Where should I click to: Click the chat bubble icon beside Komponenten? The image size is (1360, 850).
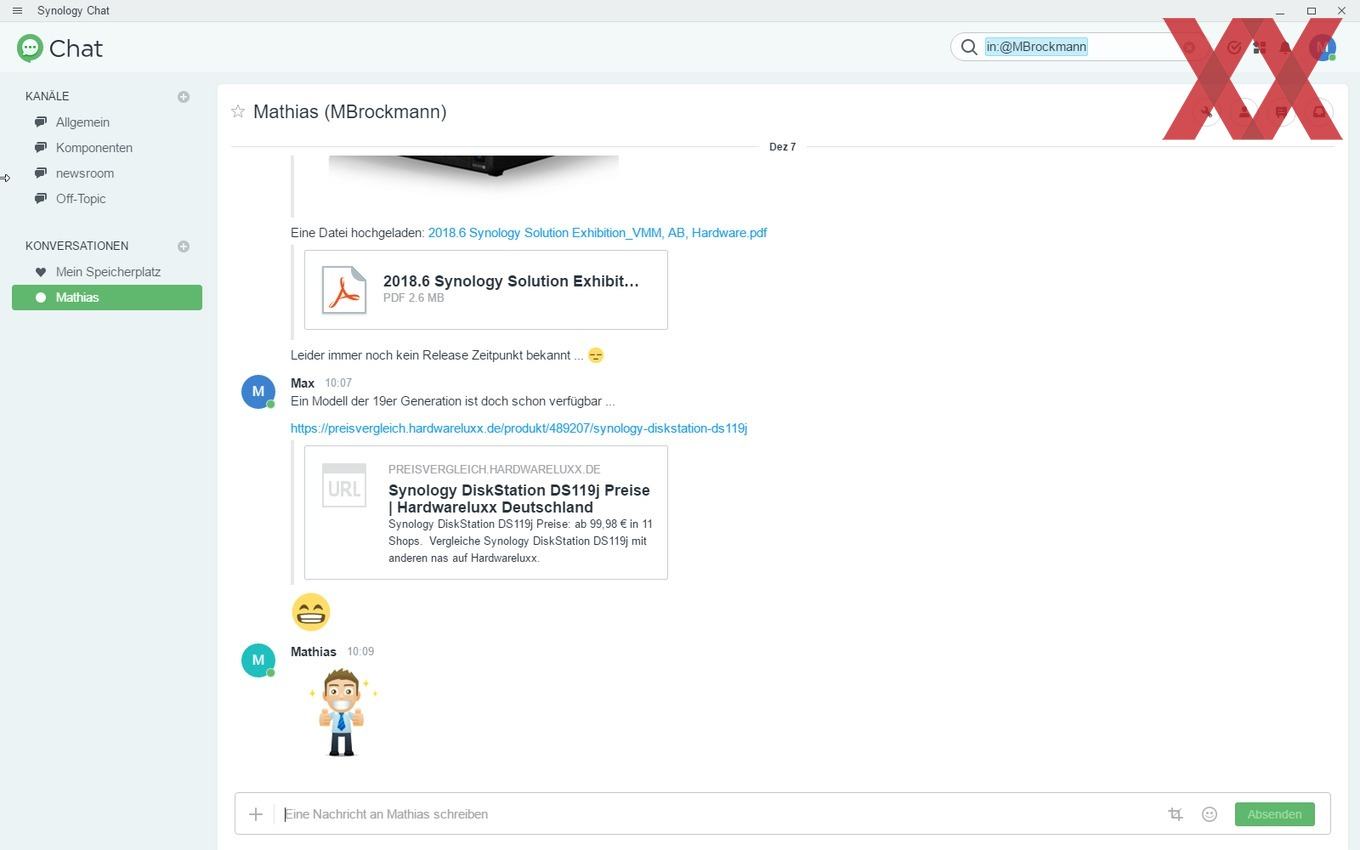click(41, 147)
